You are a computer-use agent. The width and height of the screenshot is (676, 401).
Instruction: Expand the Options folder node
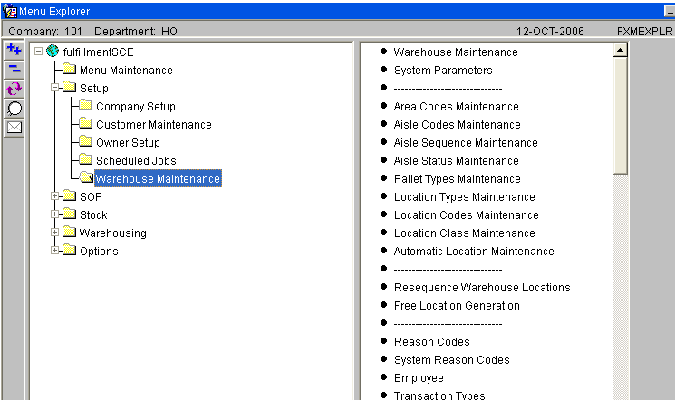coord(55,251)
